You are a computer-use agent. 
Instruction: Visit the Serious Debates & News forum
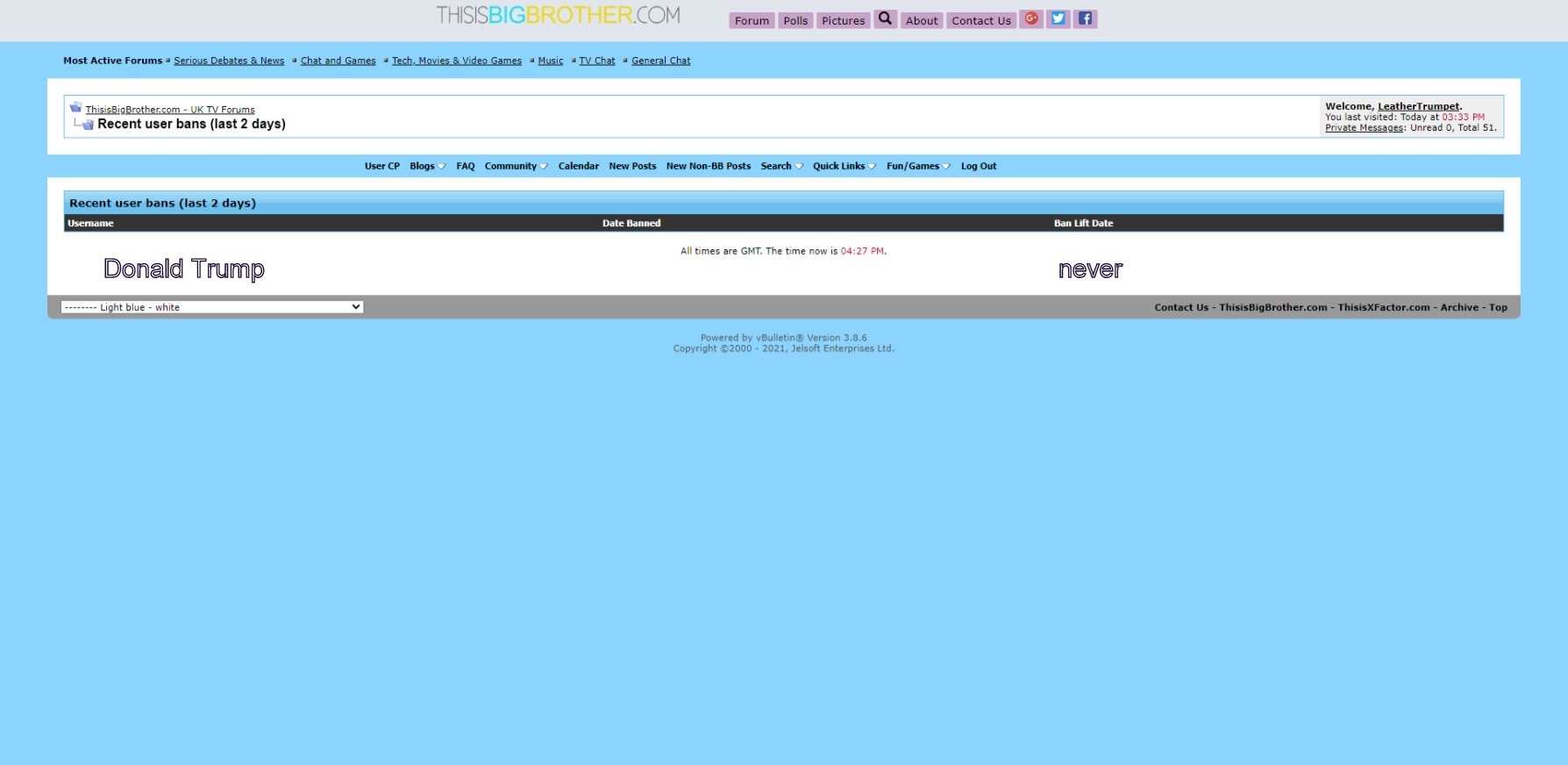(229, 61)
